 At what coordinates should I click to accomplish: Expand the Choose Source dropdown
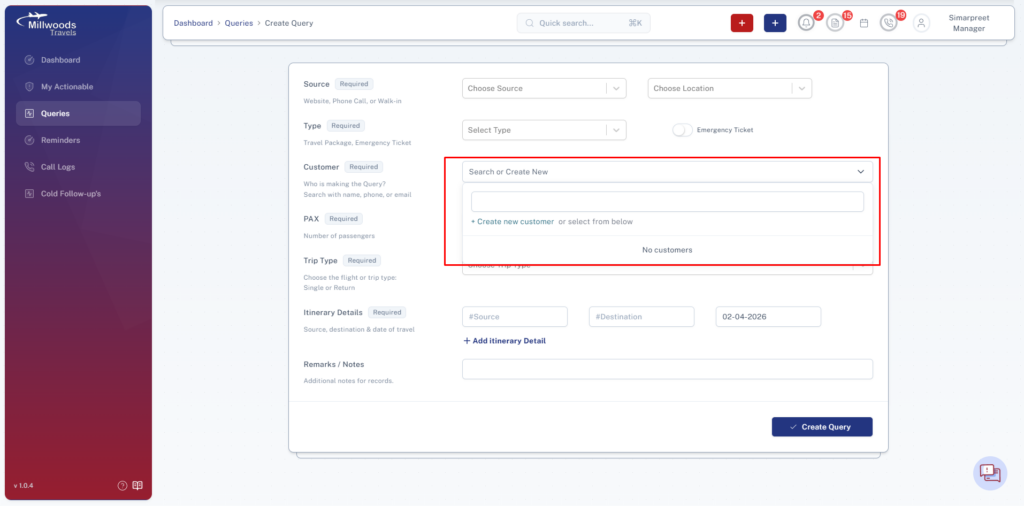click(544, 88)
